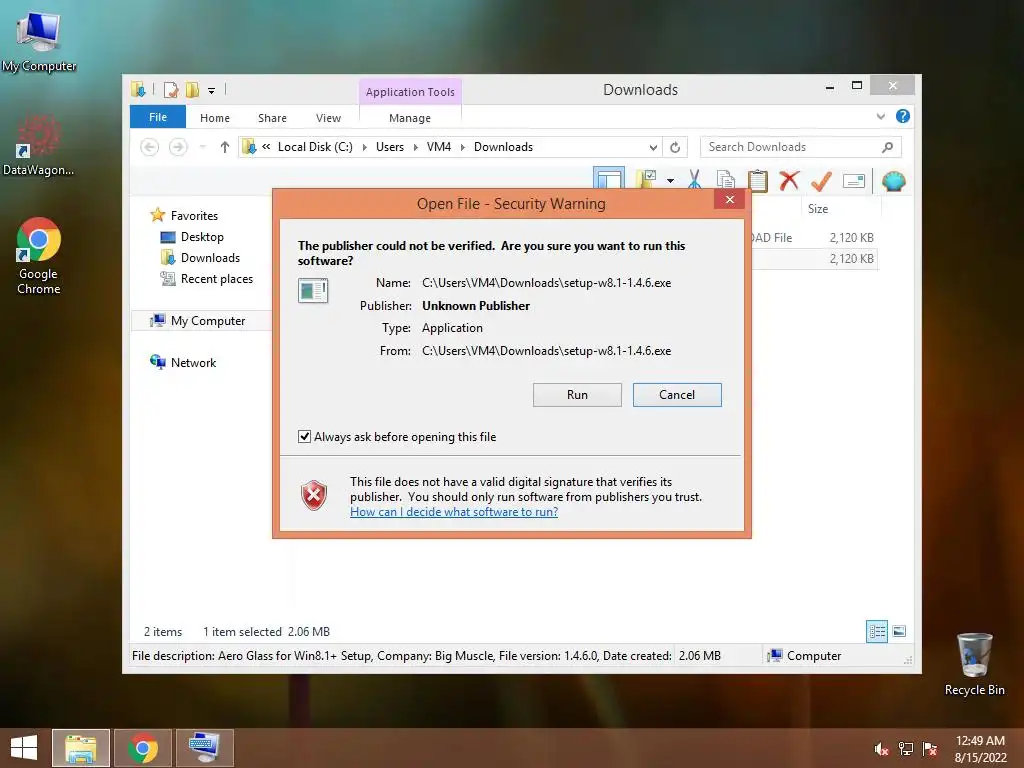Viewport: 1024px width, 768px height.
Task: Open the My Computer desktop icon
Action: [x=39, y=39]
